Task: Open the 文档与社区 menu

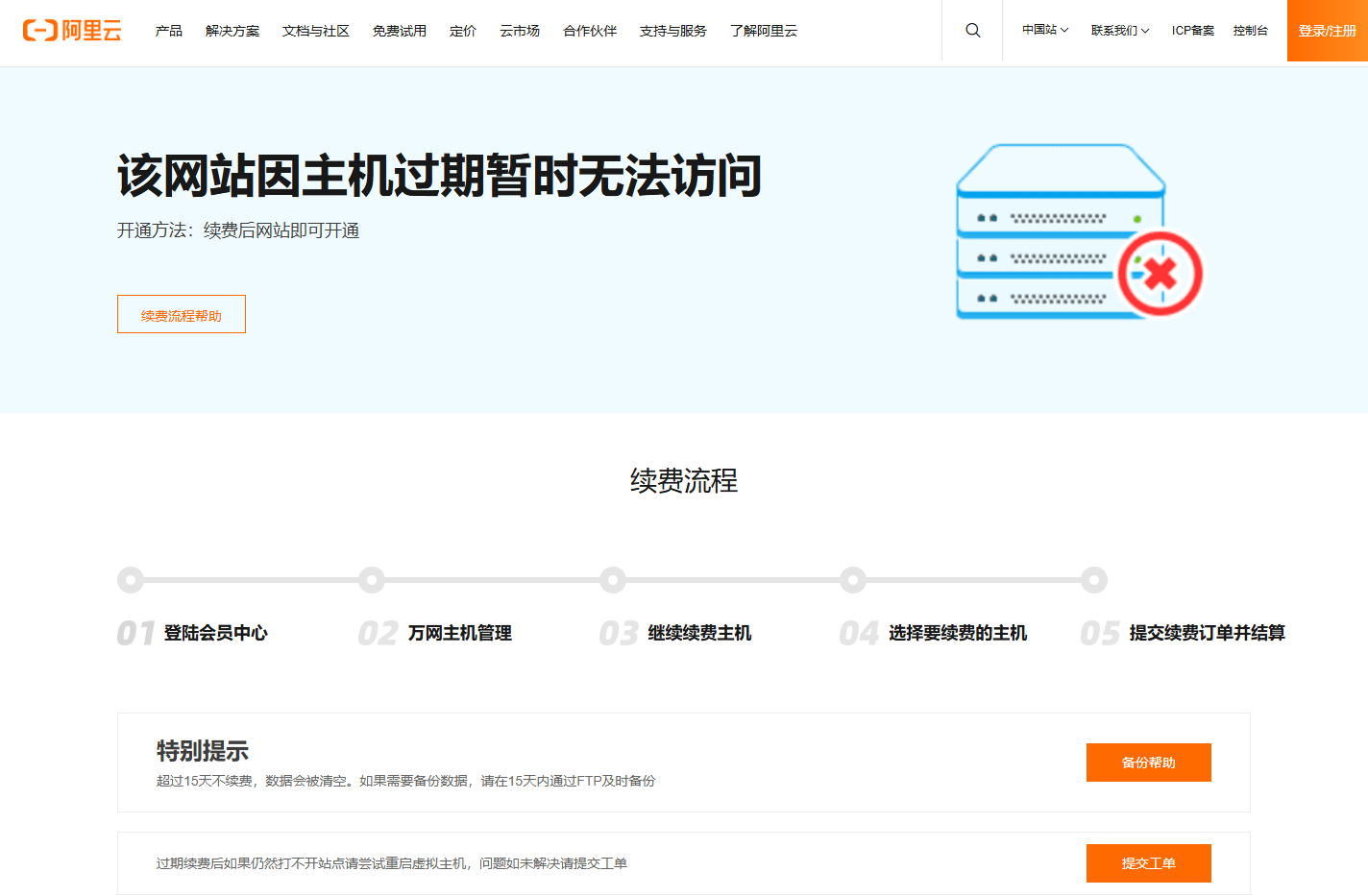Action: 316,31
